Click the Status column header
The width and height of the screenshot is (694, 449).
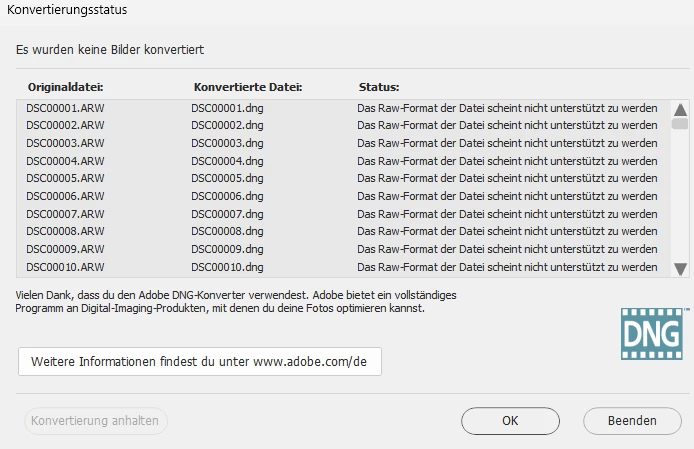[x=379, y=87]
